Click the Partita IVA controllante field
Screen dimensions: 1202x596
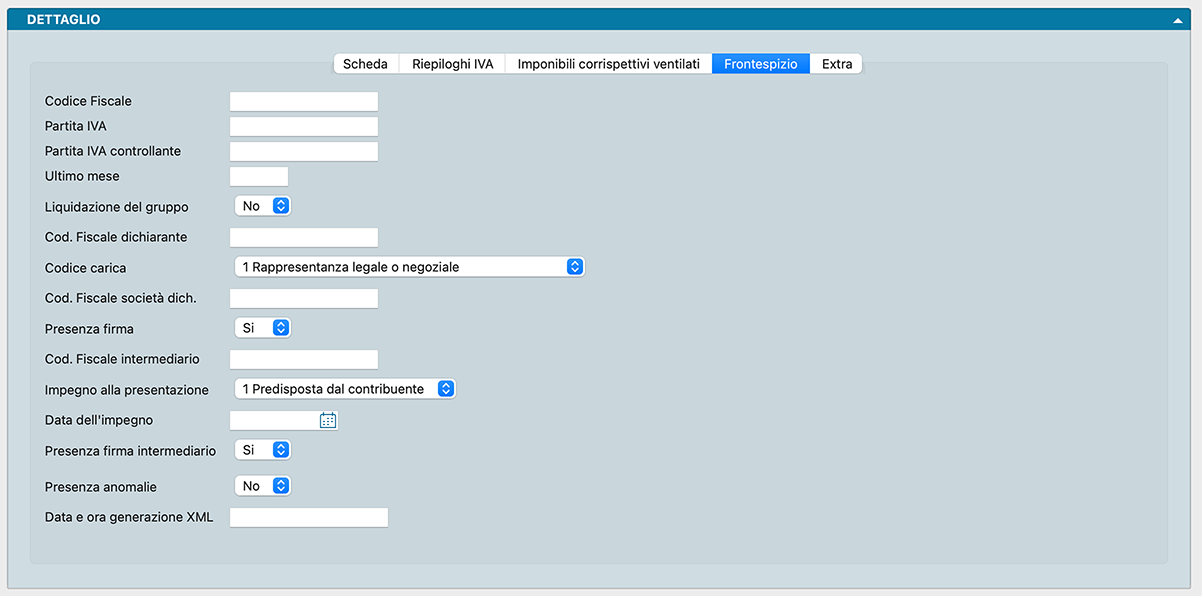point(304,152)
